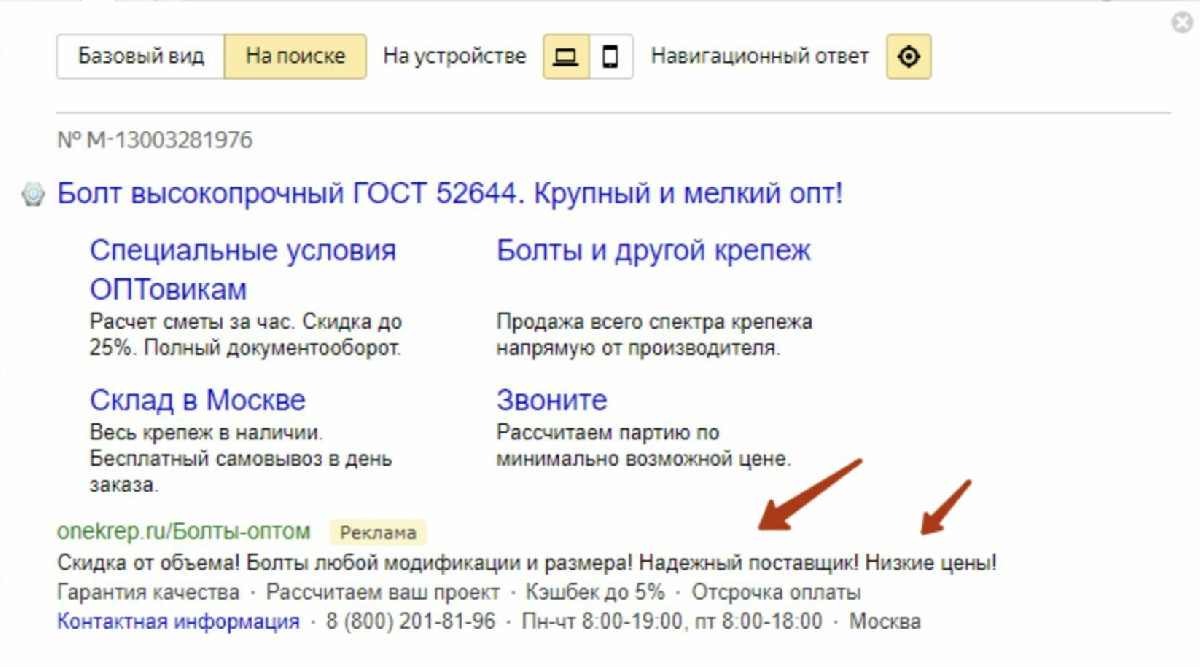Image resolution: width=1200 pixels, height=667 pixels.
Task: Switch to the Базовый вид view
Action: tap(140, 57)
